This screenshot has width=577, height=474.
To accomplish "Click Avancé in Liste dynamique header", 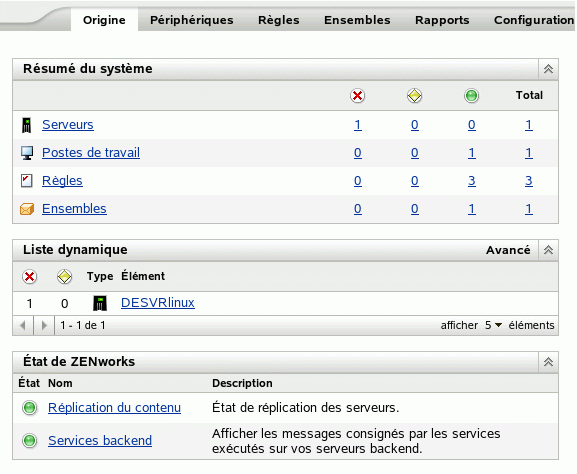I will pos(508,250).
